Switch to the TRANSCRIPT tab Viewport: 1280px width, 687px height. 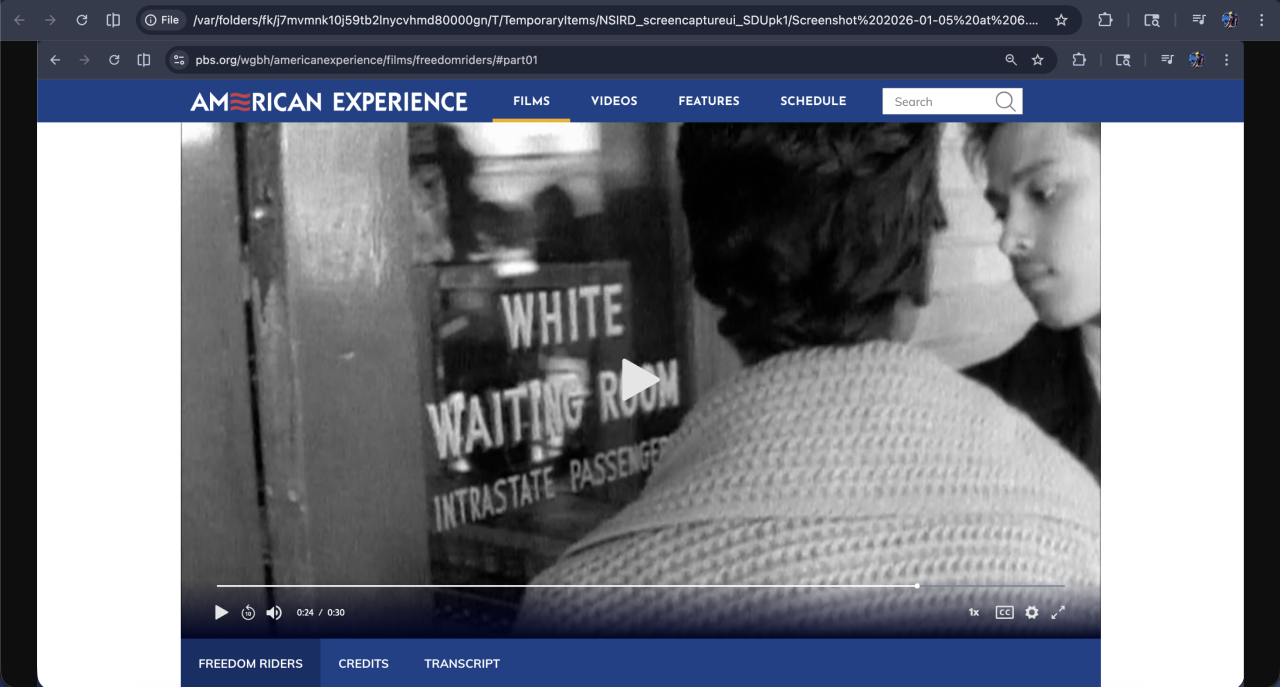pos(462,663)
